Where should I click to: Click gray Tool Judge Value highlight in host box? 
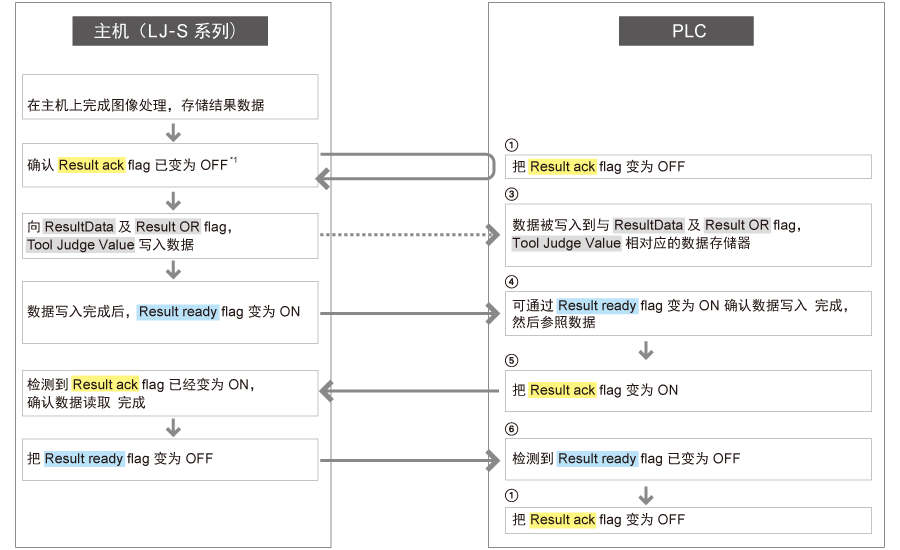80,245
